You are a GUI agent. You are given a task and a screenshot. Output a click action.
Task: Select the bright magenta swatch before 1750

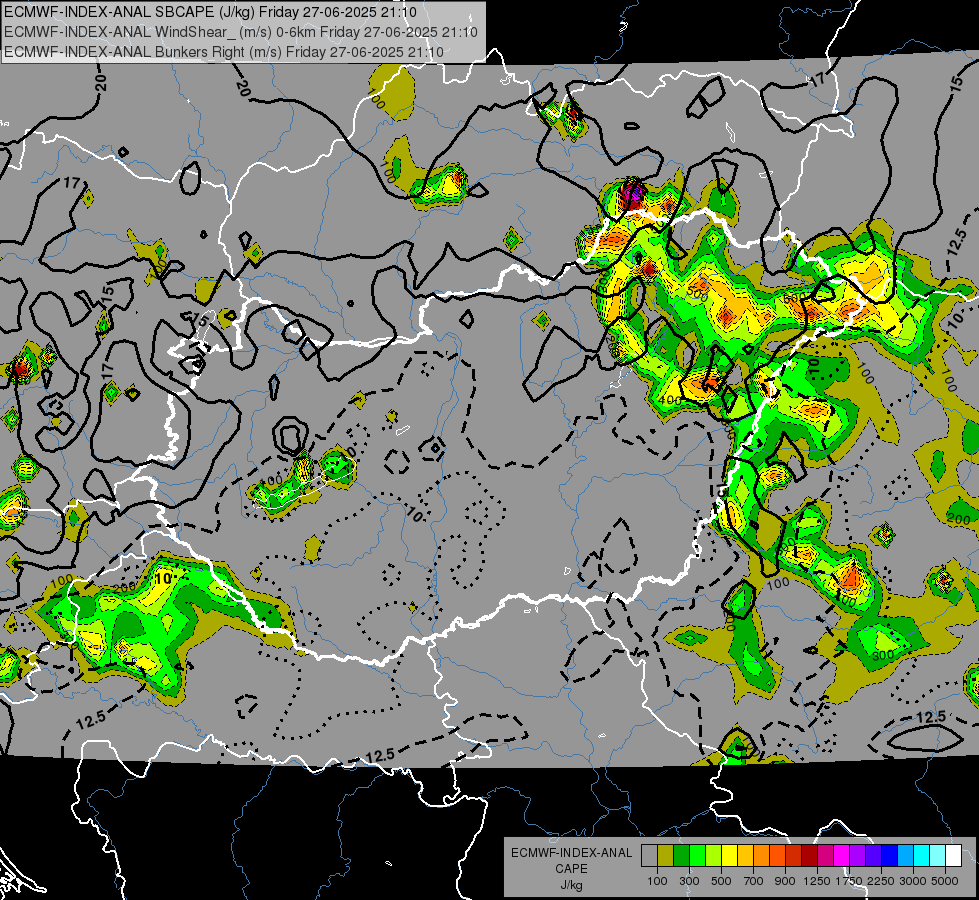(x=842, y=856)
